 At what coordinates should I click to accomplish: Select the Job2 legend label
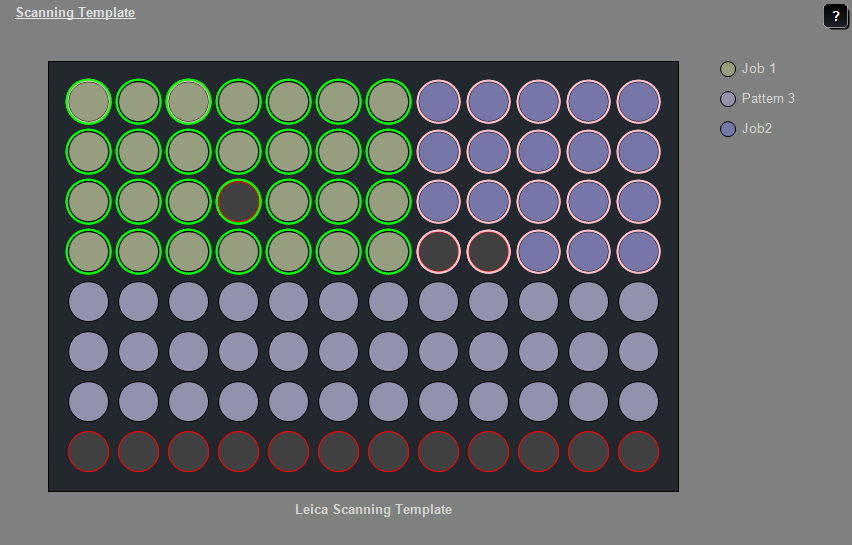757,129
